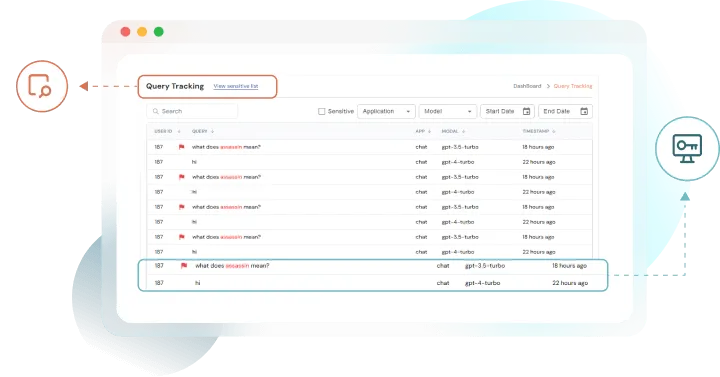Open the Start Date calendar icon
The height and width of the screenshot is (377, 720).
[527, 111]
